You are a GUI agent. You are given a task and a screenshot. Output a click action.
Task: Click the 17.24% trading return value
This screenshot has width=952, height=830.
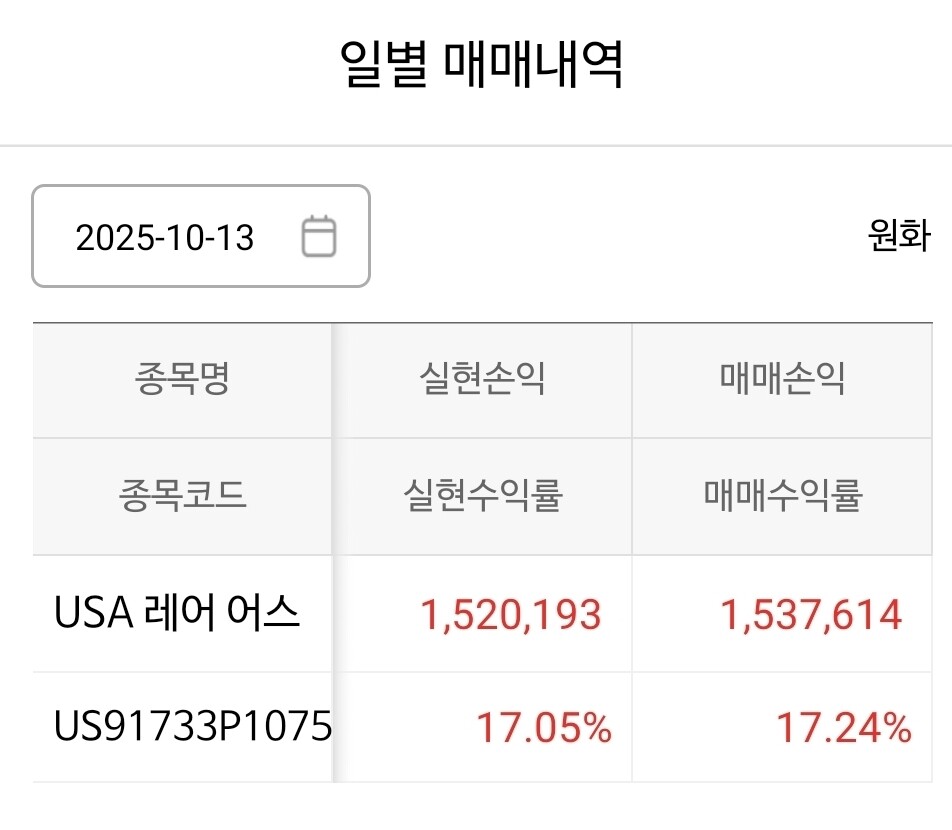pyautogui.click(x=844, y=729)
